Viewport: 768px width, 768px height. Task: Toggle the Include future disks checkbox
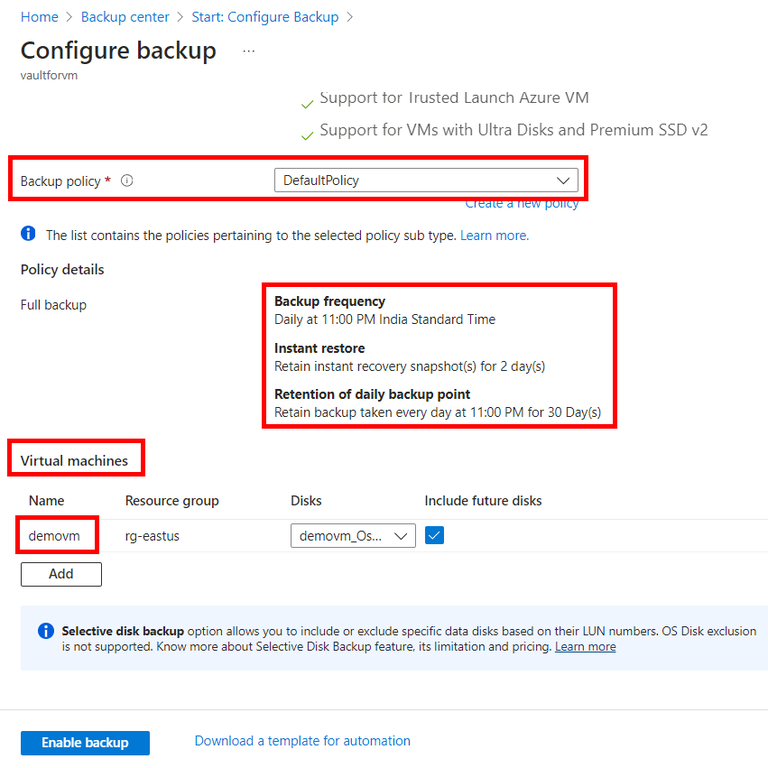pyautogui.click(x=434, y=535)
